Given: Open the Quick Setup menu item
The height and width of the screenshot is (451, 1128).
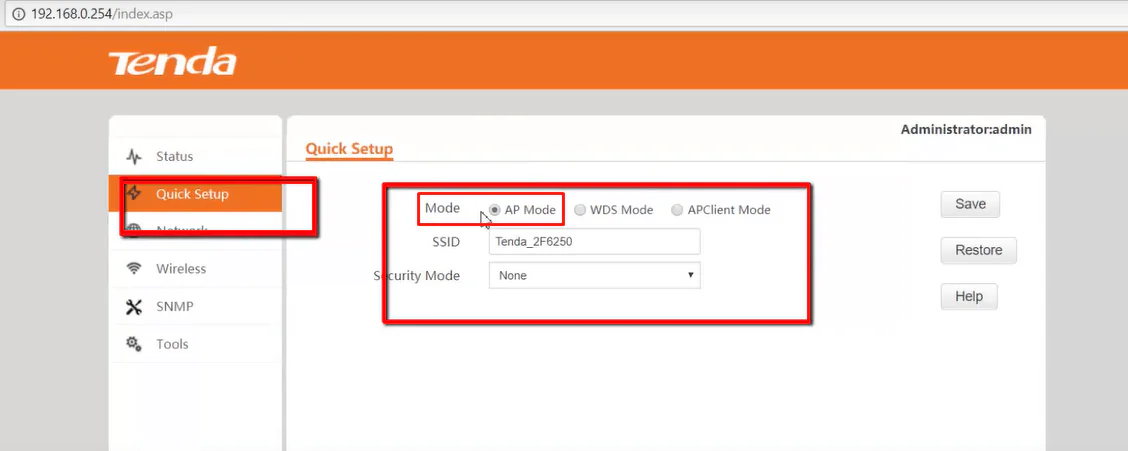Looking at the screenshot, I should point(195,193).
